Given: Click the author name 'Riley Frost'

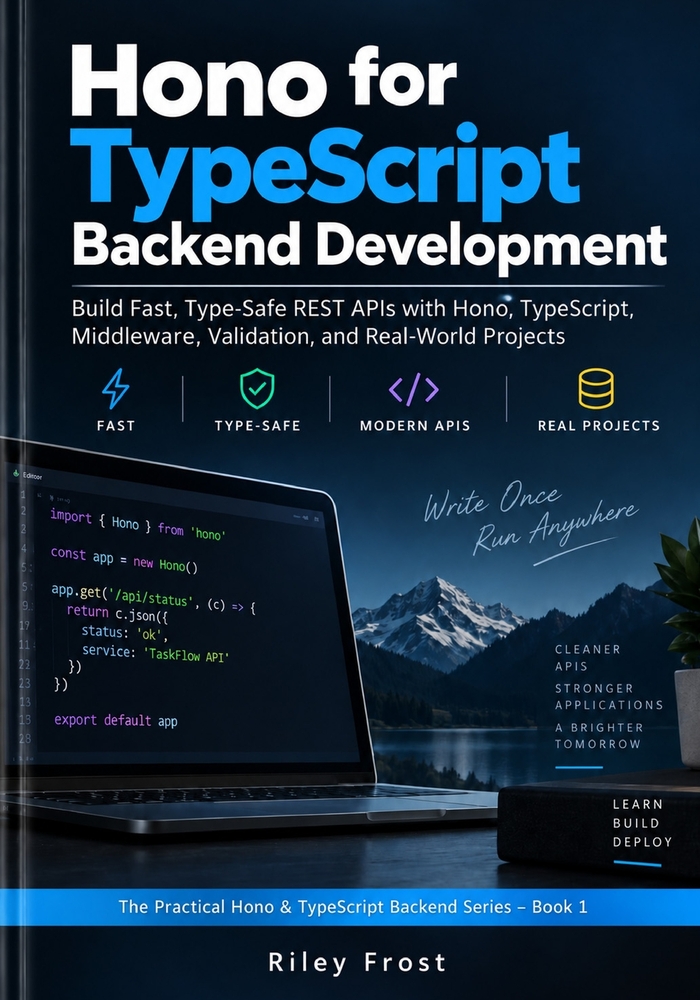Looking at the screenshot, I should 357,962.
